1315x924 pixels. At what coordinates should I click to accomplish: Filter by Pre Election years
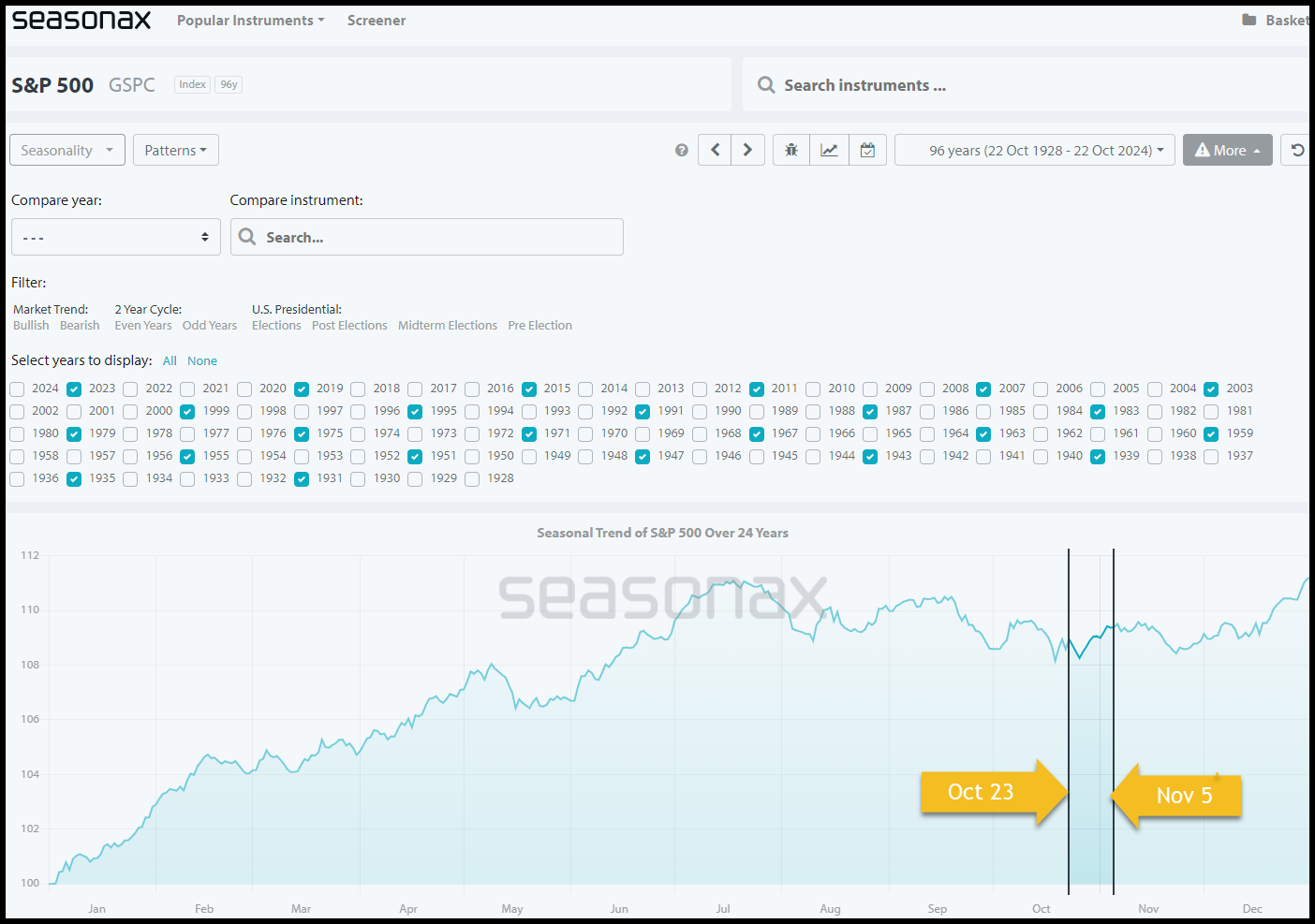pos(539,326)
